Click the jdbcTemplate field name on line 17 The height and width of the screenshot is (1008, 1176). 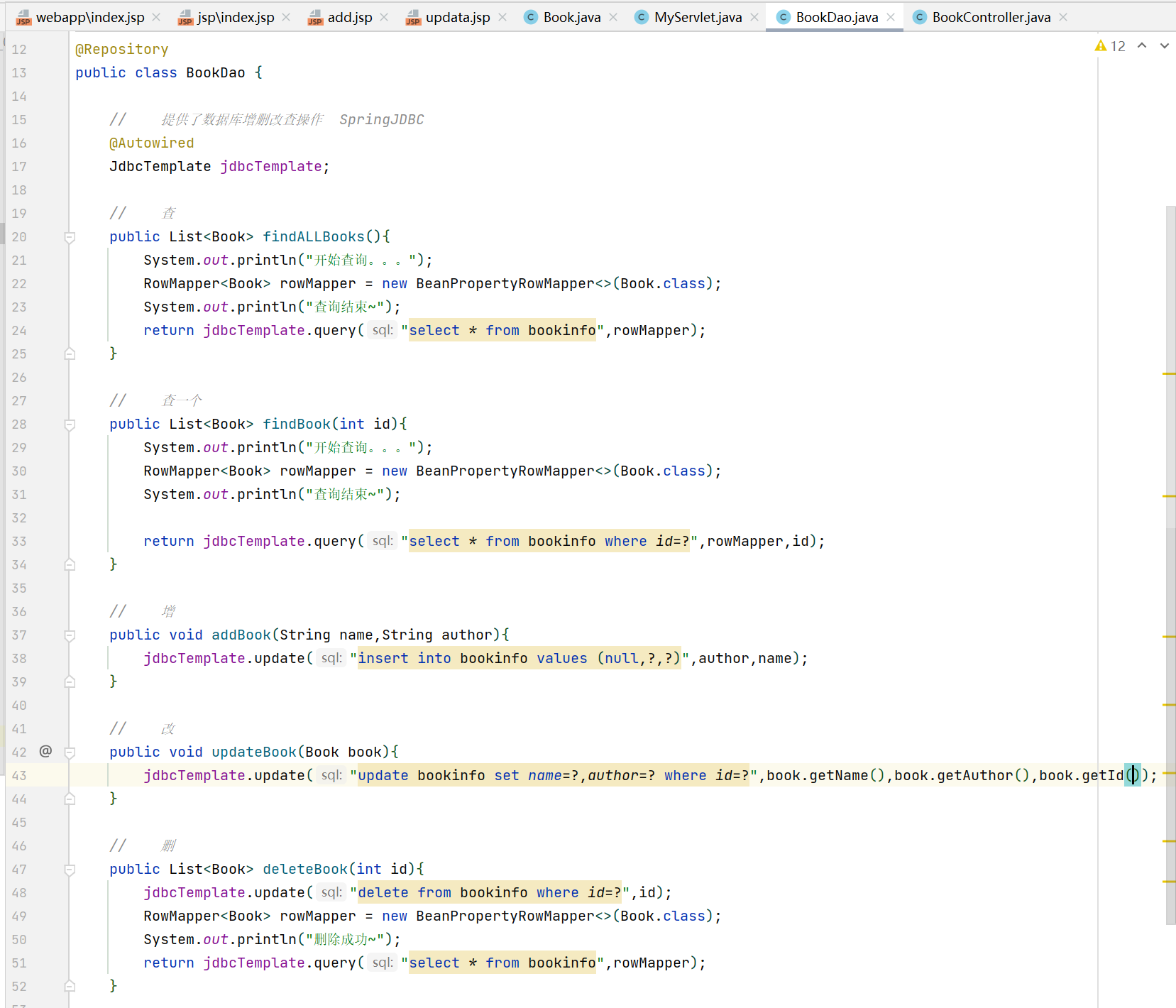point(271,166)
